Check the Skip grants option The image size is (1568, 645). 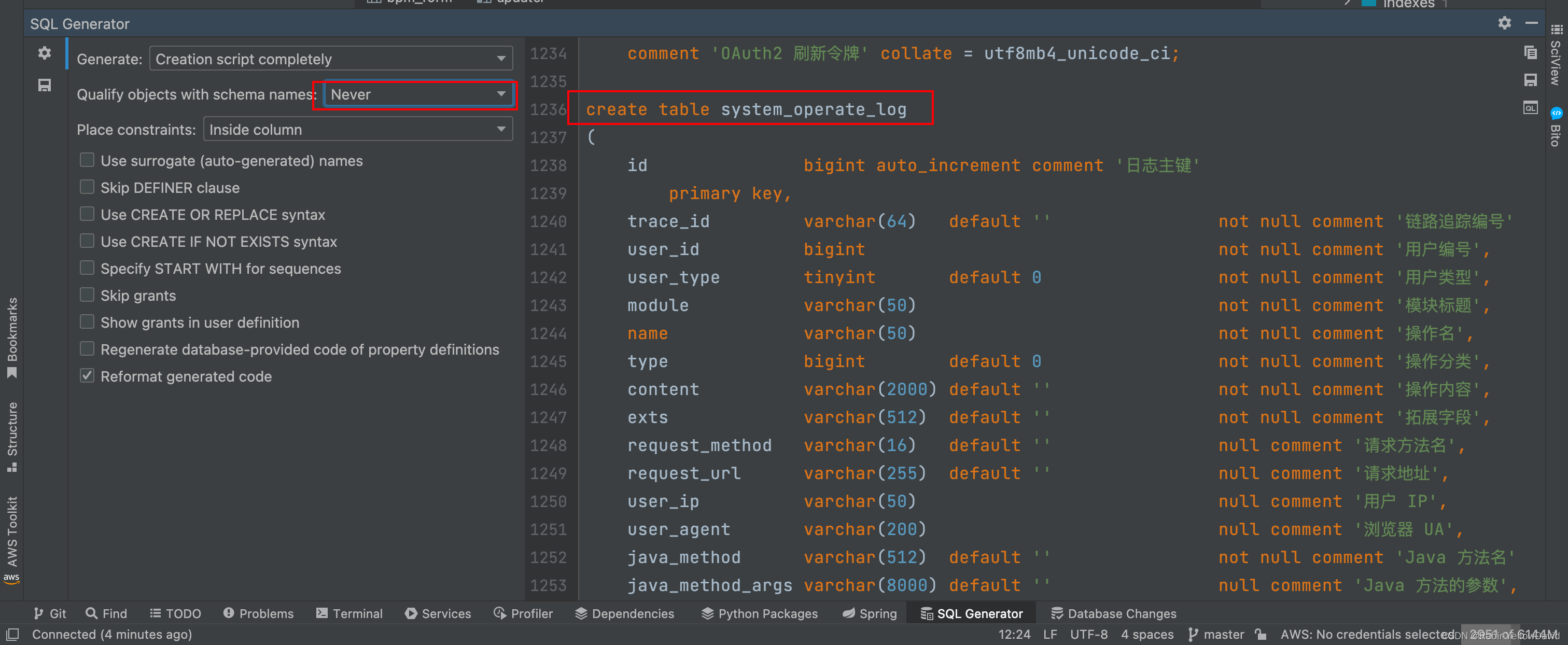pos(88,295)
